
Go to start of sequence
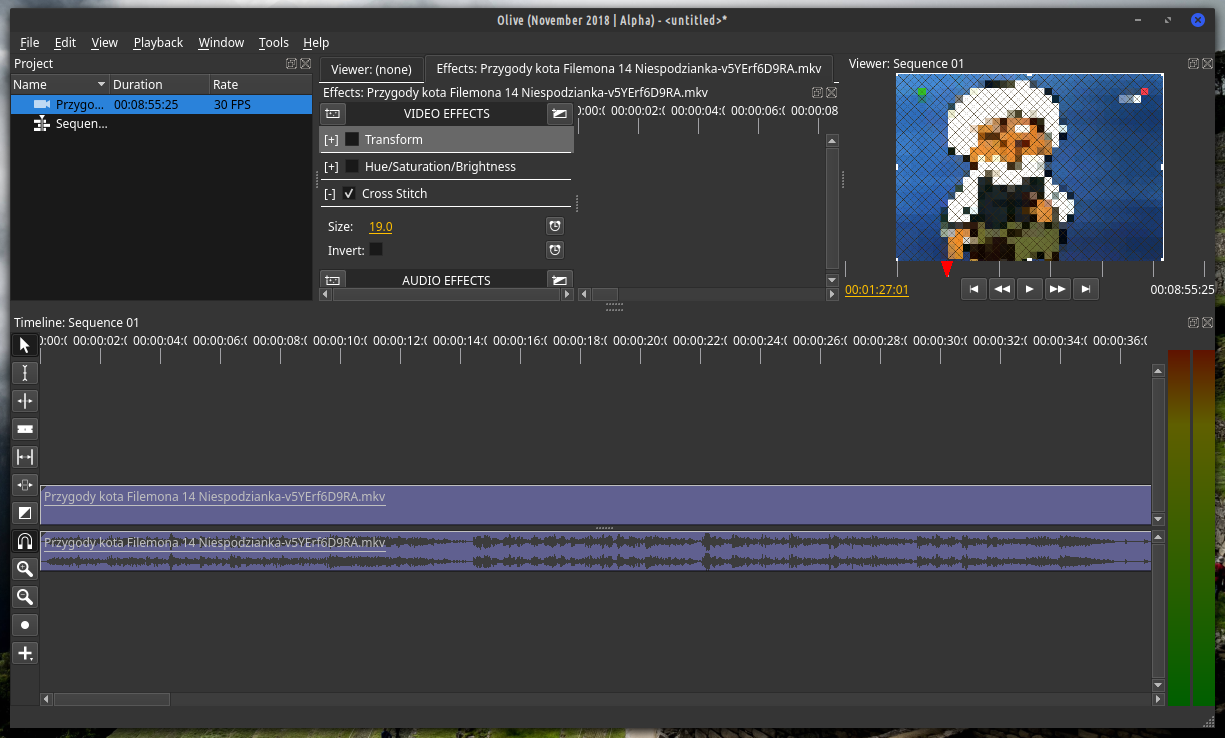point(974,289)
